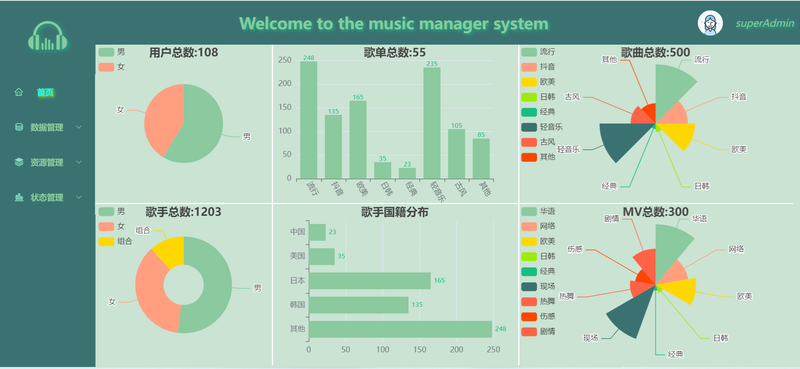Viewport: 800px width, 369px height.
Task: Click the 轻音乐 bar in 歌单总数 chart
Action: pyautogui.click(x=432, y=123)
